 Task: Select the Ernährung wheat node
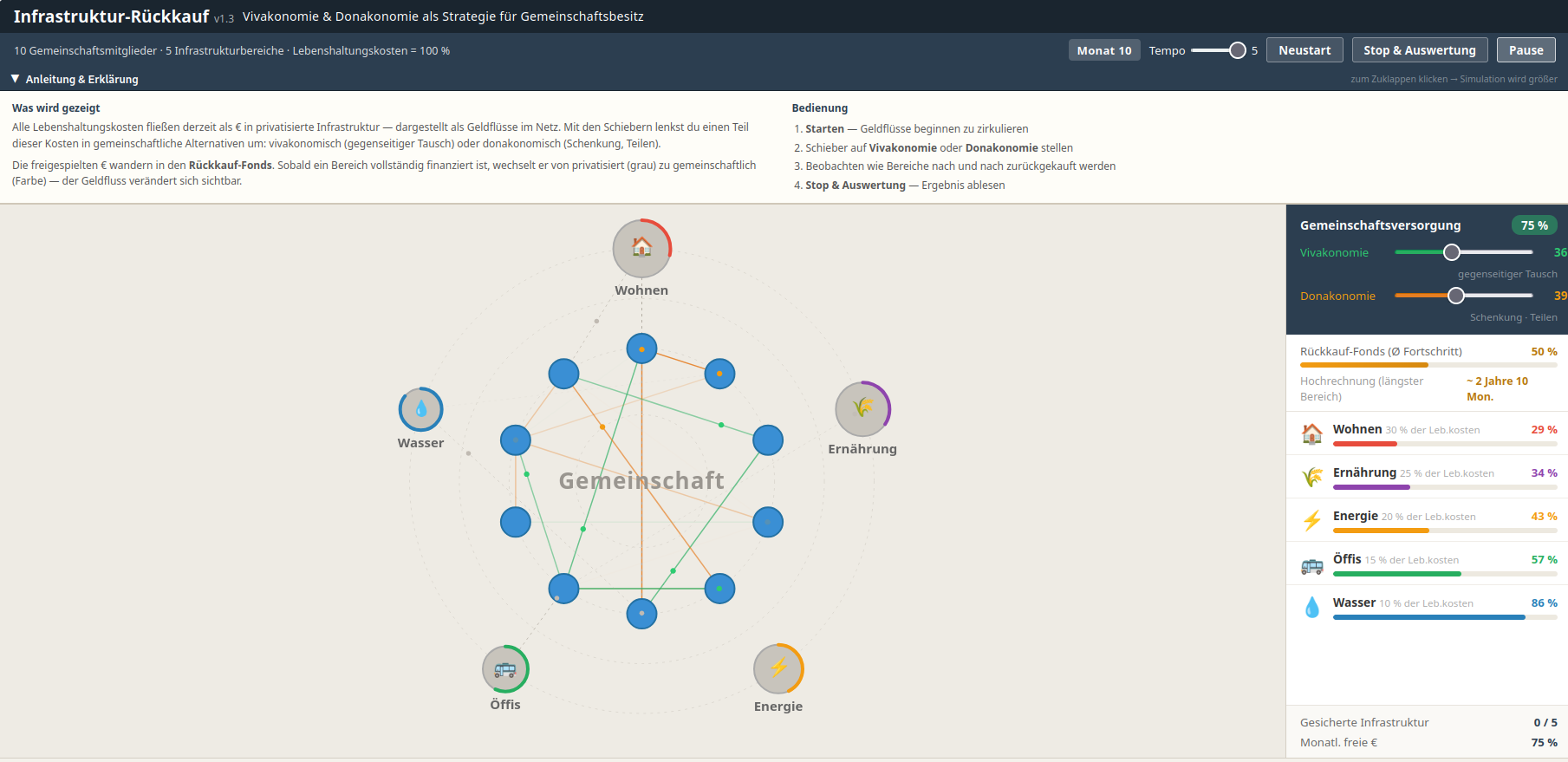click(x=862, y=408)
